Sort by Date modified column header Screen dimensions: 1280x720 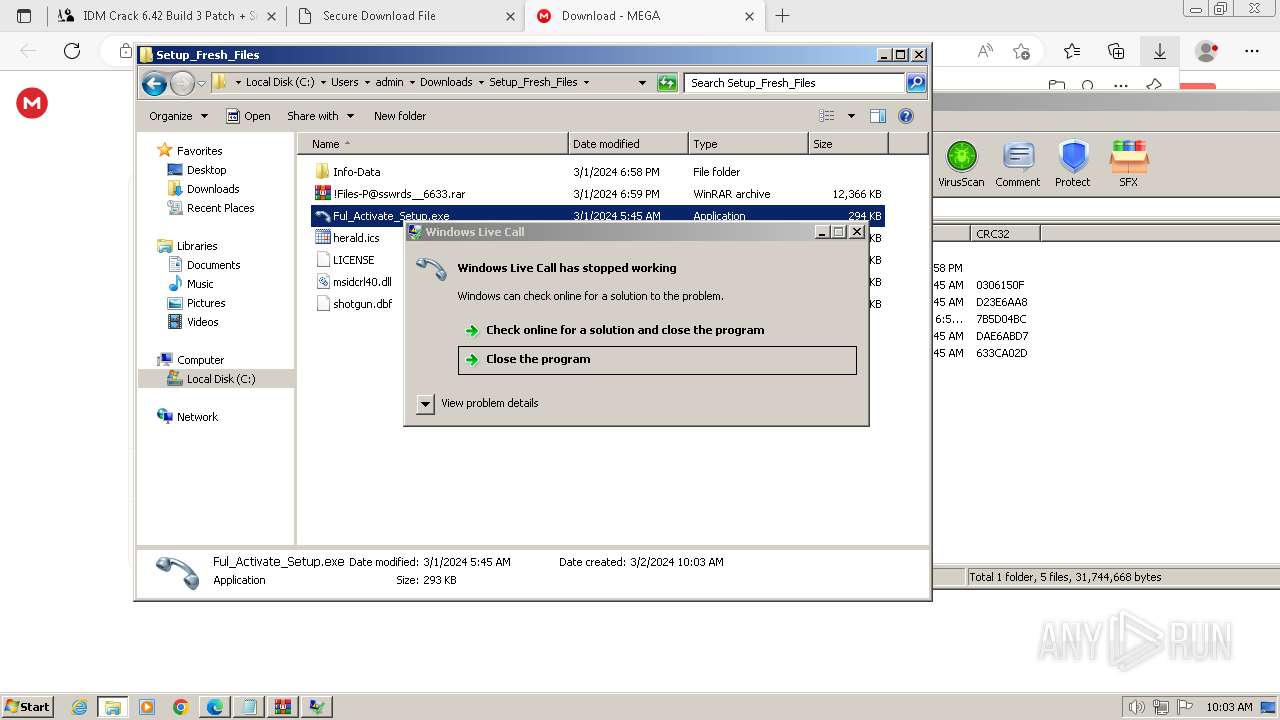(x=628, y=144)
